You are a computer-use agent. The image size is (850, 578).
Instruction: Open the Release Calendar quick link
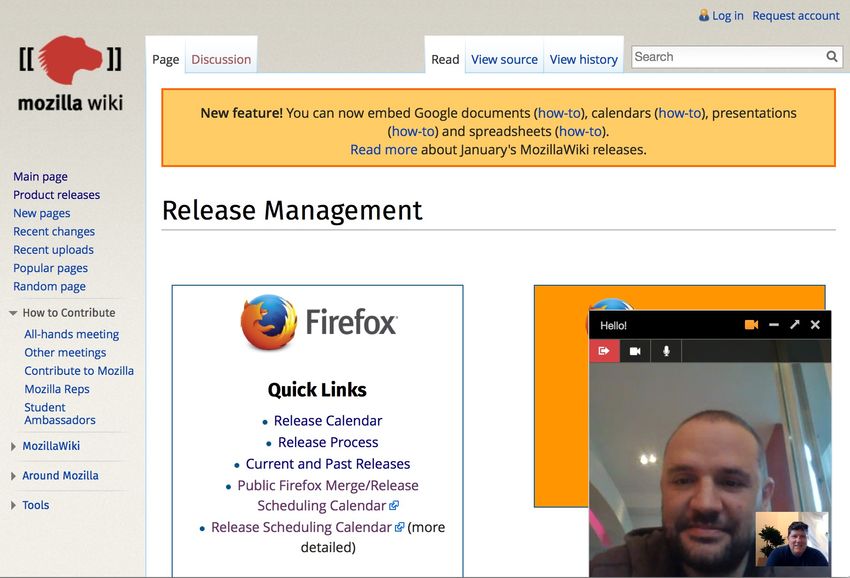click(328, 421)
